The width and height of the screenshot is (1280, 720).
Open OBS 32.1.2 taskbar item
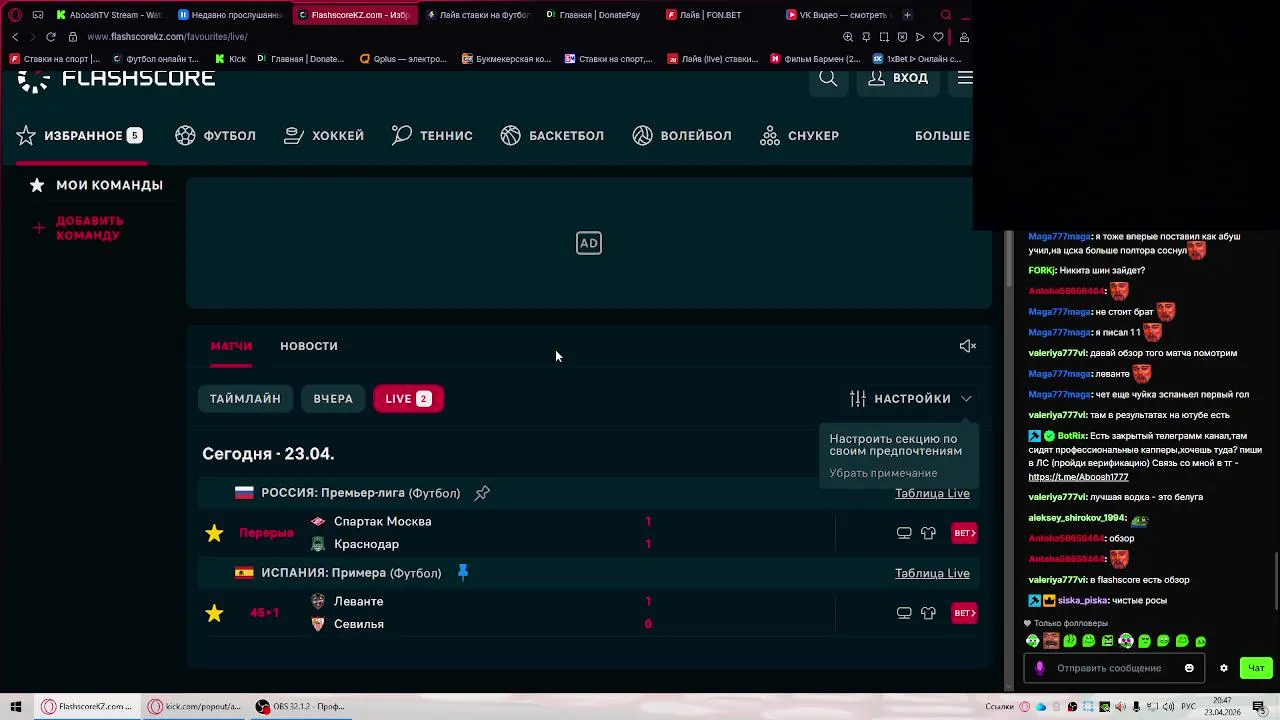[300, 707]
